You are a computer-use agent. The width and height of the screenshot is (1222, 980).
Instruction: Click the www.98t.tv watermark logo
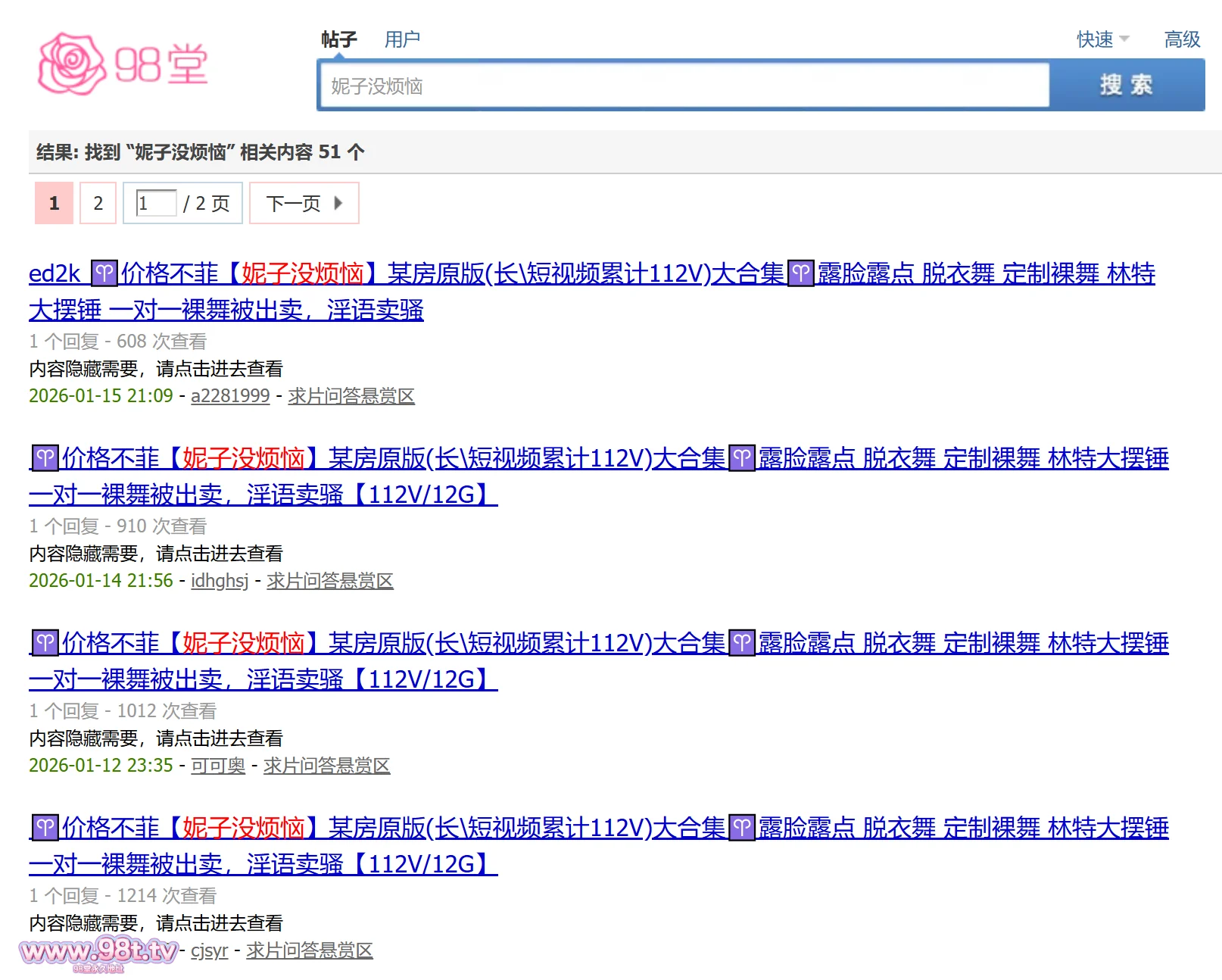pyautogui.click(x=99, y=951)
